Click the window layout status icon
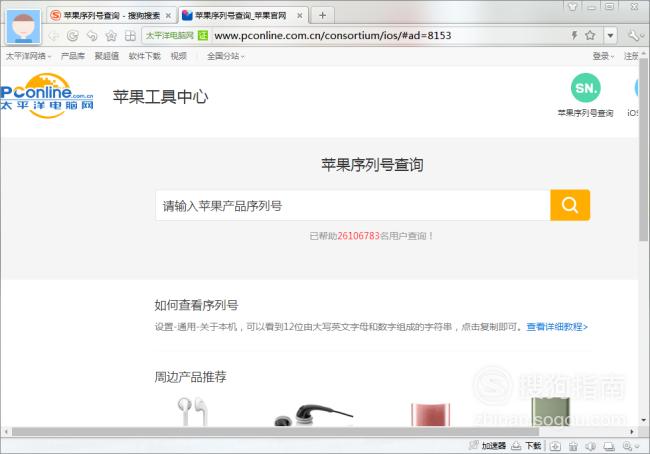Image resolution: width=650 pixels, height=454 pixels. pyautogui.click(x=609, y=446)
